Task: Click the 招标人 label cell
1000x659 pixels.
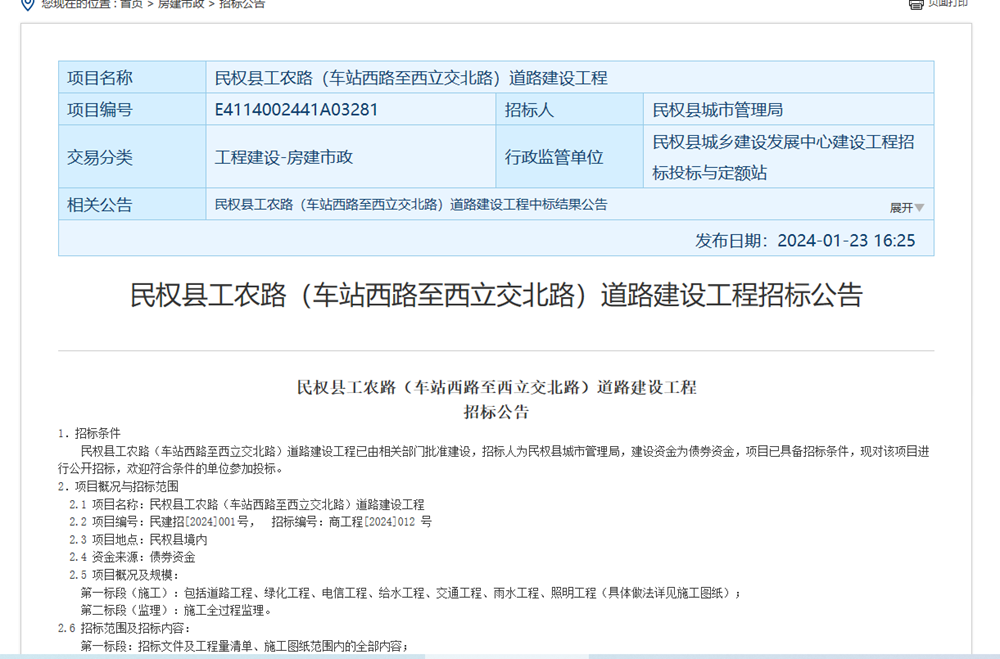Action: 570,110
